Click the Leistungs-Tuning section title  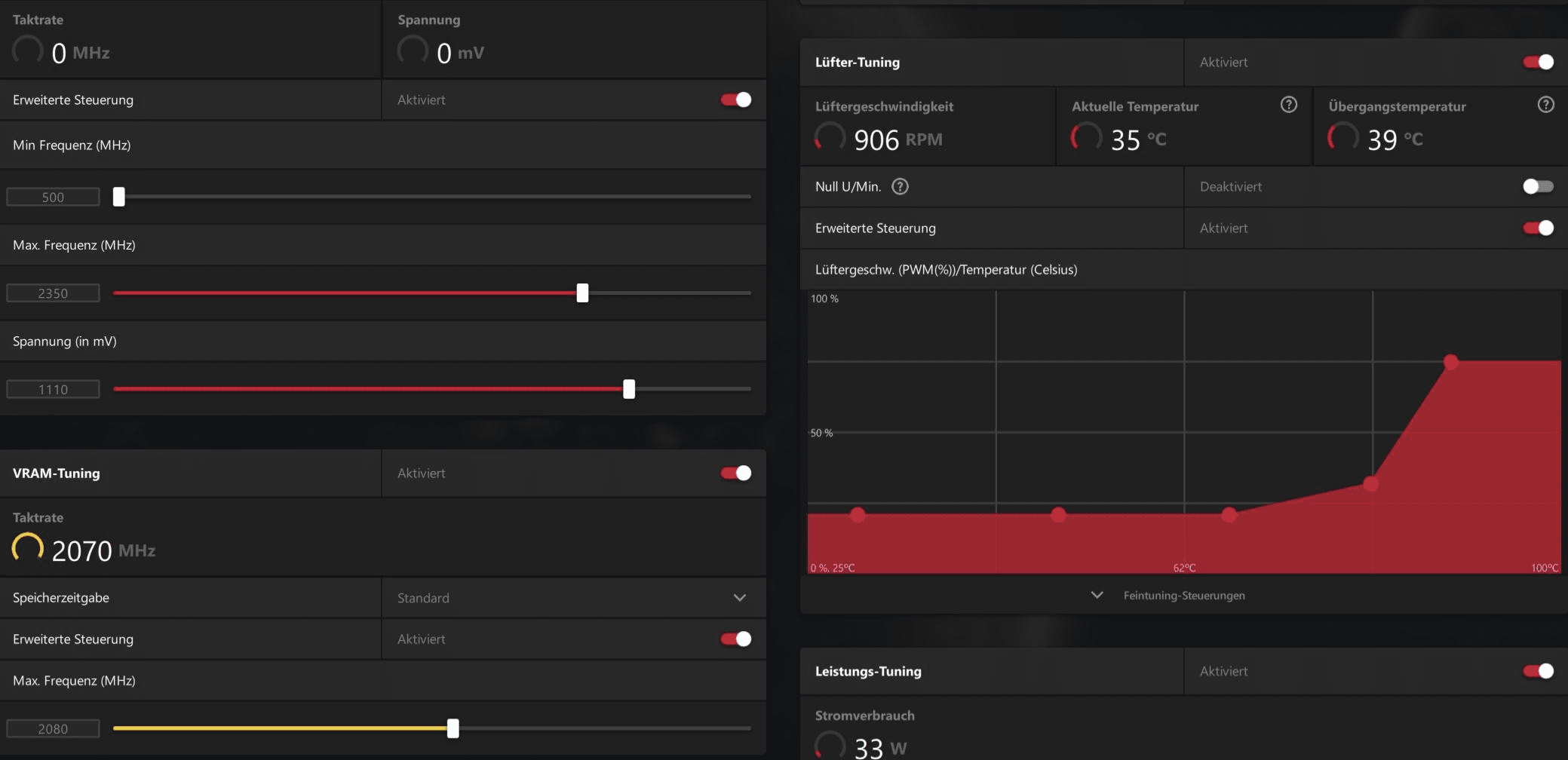868,671
